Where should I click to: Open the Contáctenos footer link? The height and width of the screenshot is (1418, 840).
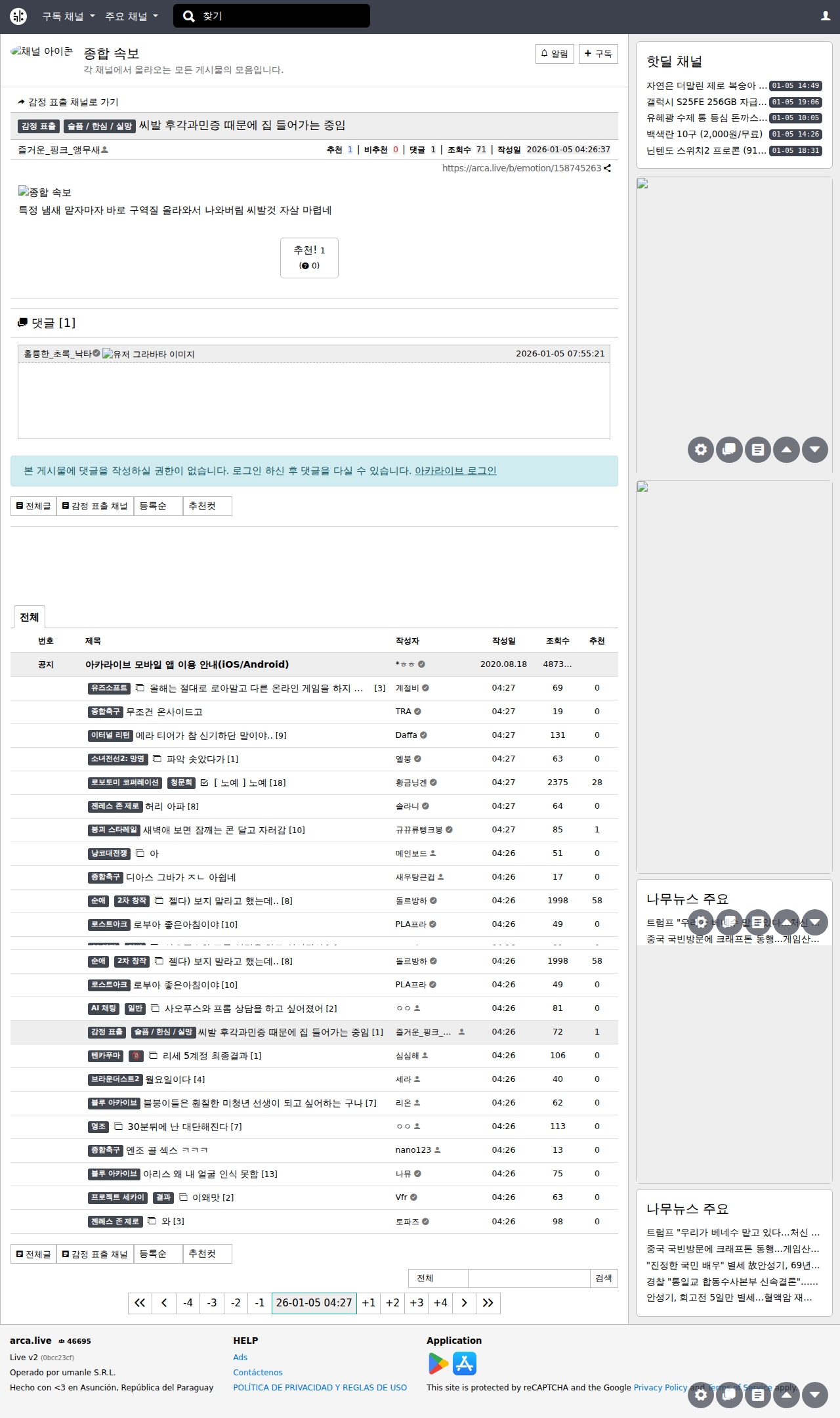(258, 1373)
